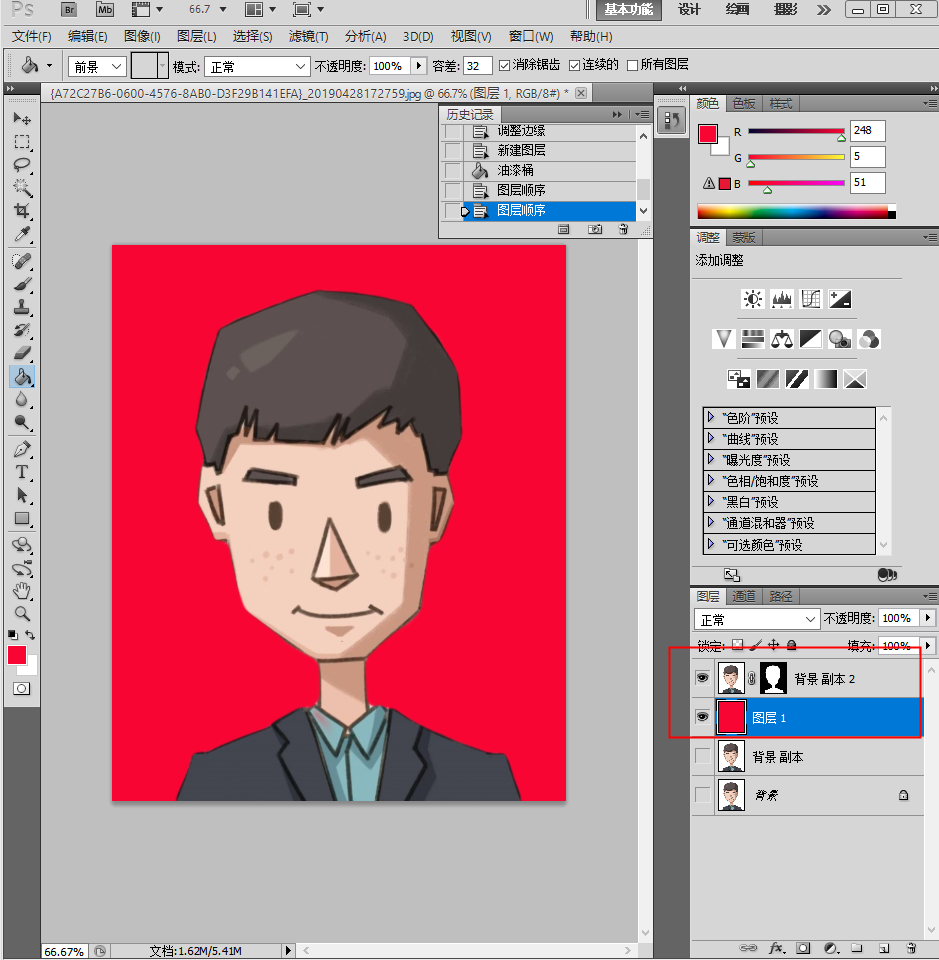Viewport: 939px width, 960px height.
Task: Choose the Eraser tool
Action: (x=22, y=353)
